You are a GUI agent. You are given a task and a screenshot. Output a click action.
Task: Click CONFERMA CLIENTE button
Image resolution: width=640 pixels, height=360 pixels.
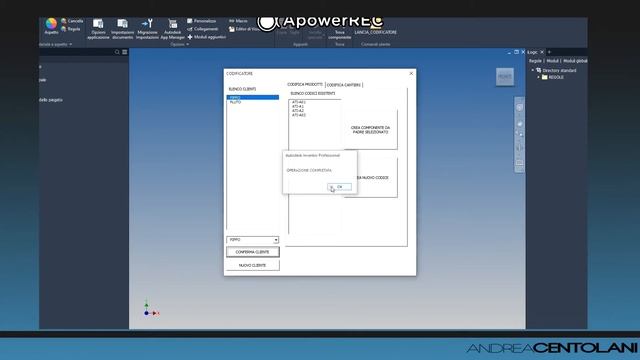[x=253, y=252]
